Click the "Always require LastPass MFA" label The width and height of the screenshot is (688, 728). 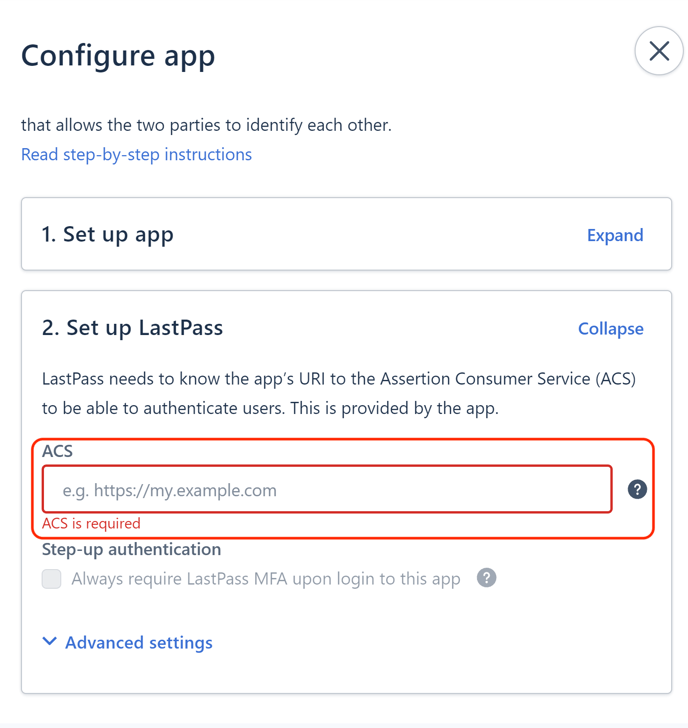pos(265,578)
